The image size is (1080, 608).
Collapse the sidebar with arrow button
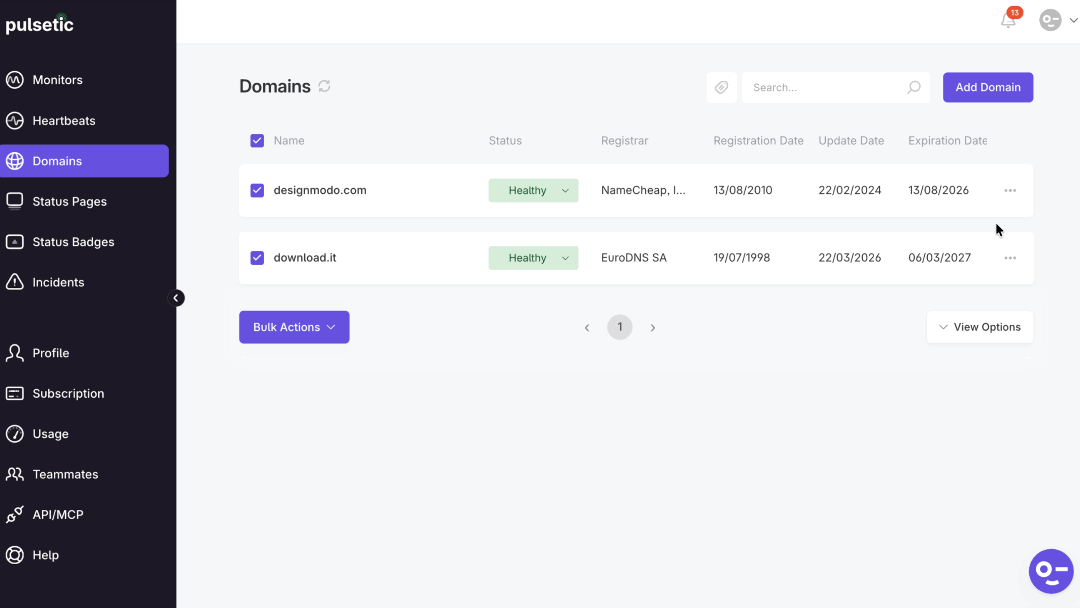coord(176,298)
